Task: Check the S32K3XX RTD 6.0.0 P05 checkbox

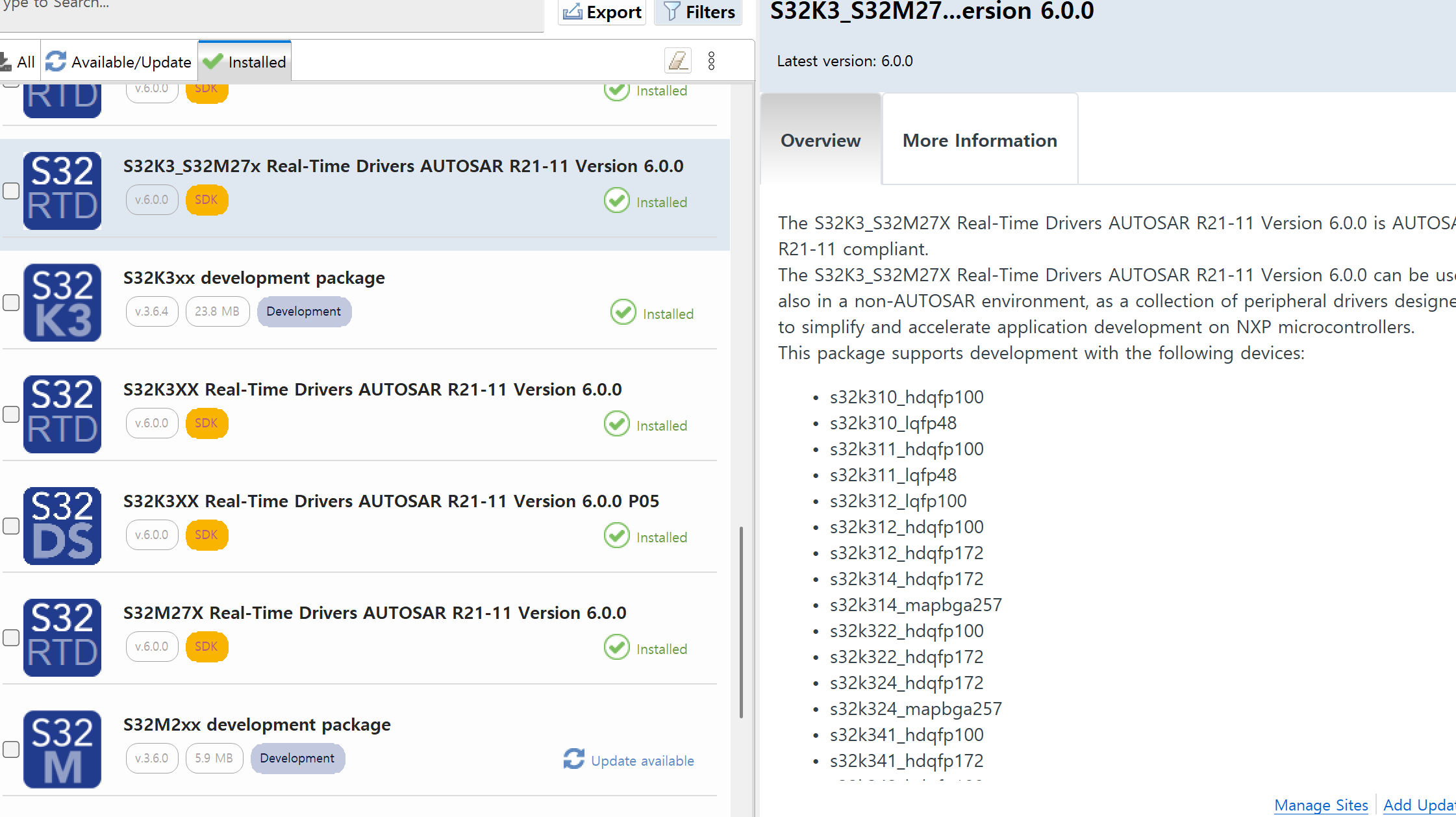Action: pos(11,526)
